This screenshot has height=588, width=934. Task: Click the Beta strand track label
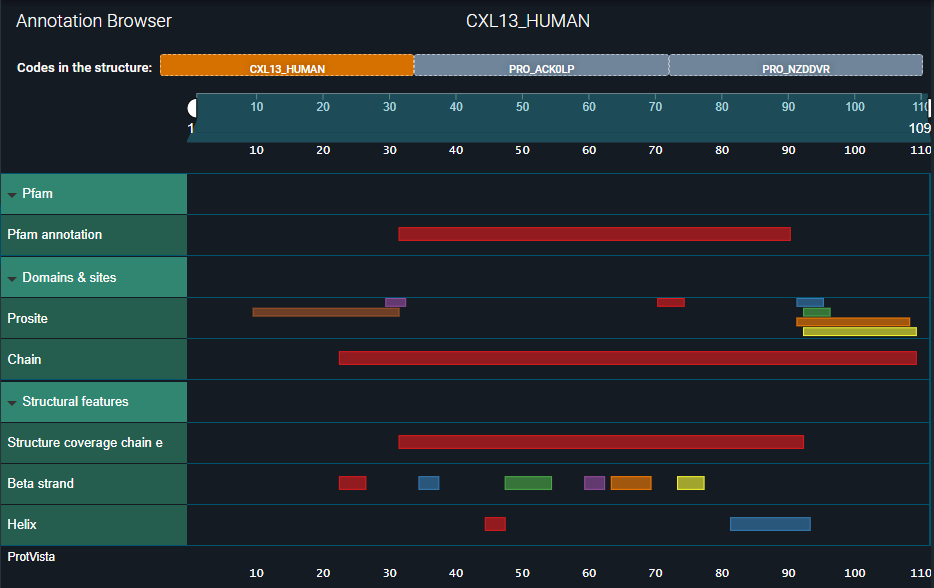[x=41, y=483]
